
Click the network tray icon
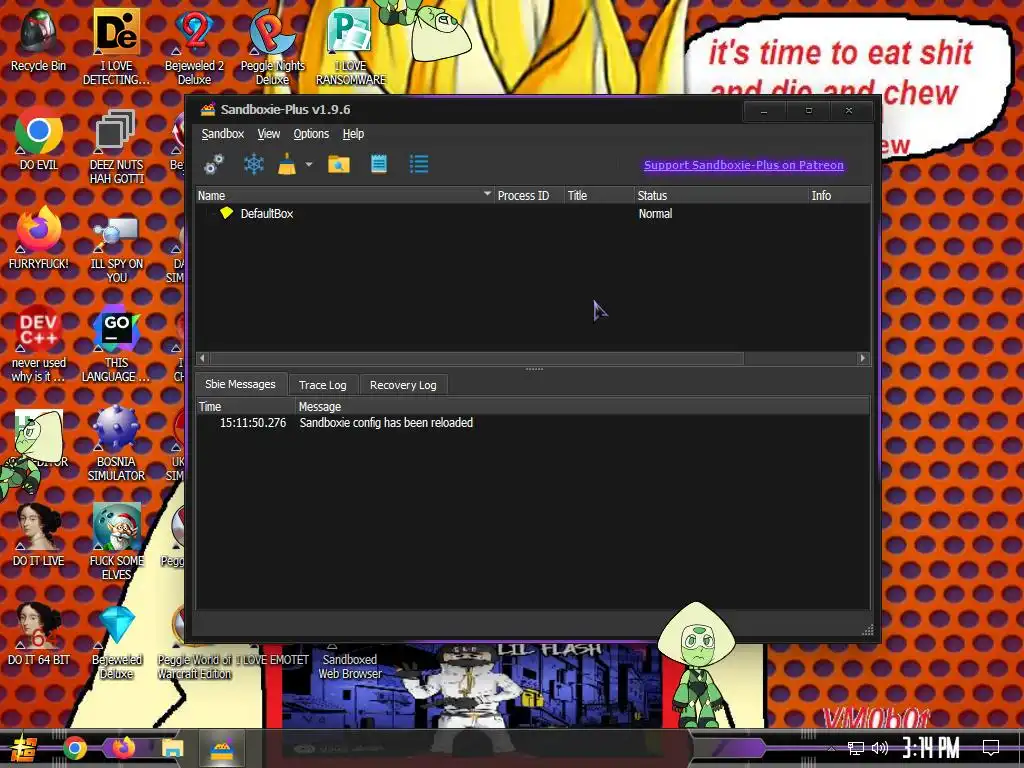pyautogui.click(x=856, y=748)
